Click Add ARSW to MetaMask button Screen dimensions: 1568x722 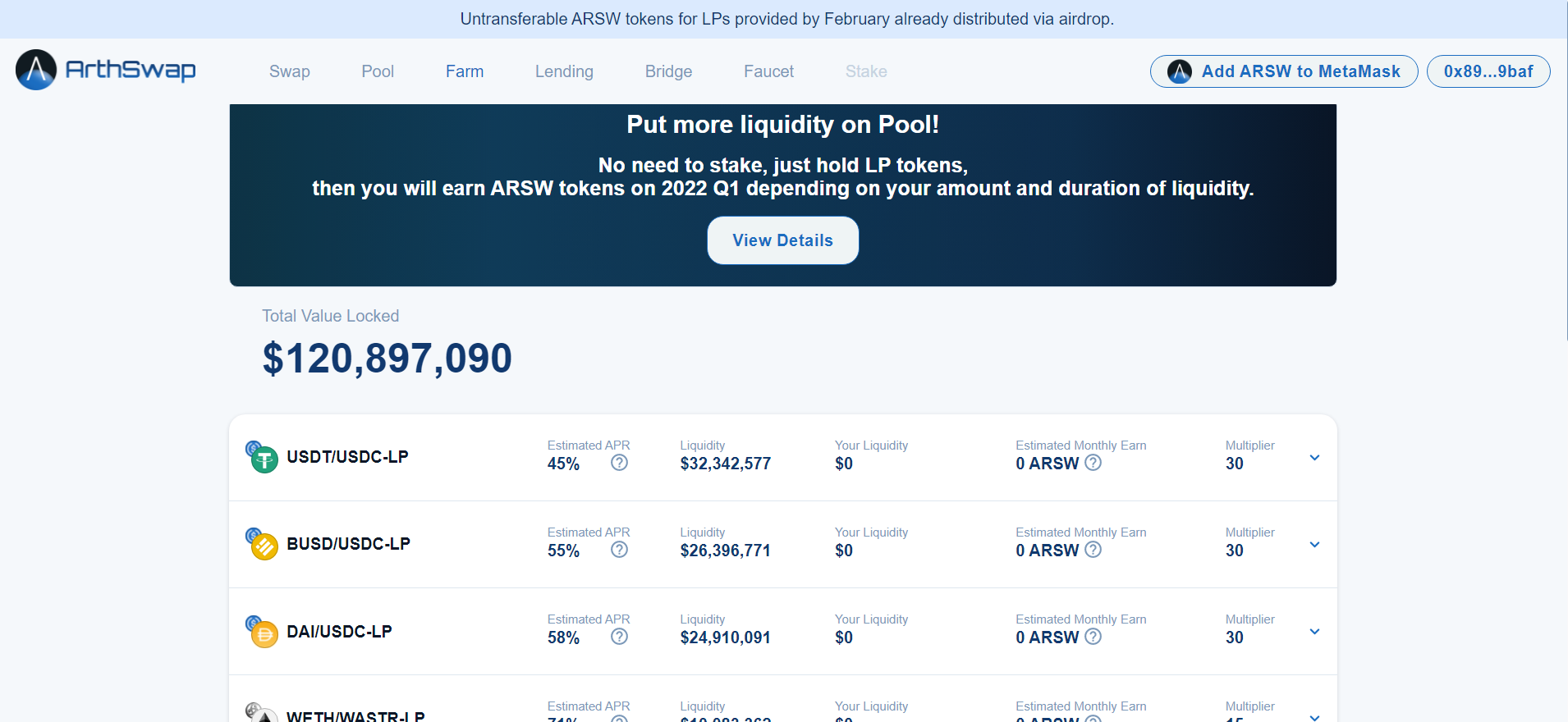pos(1284,71)
